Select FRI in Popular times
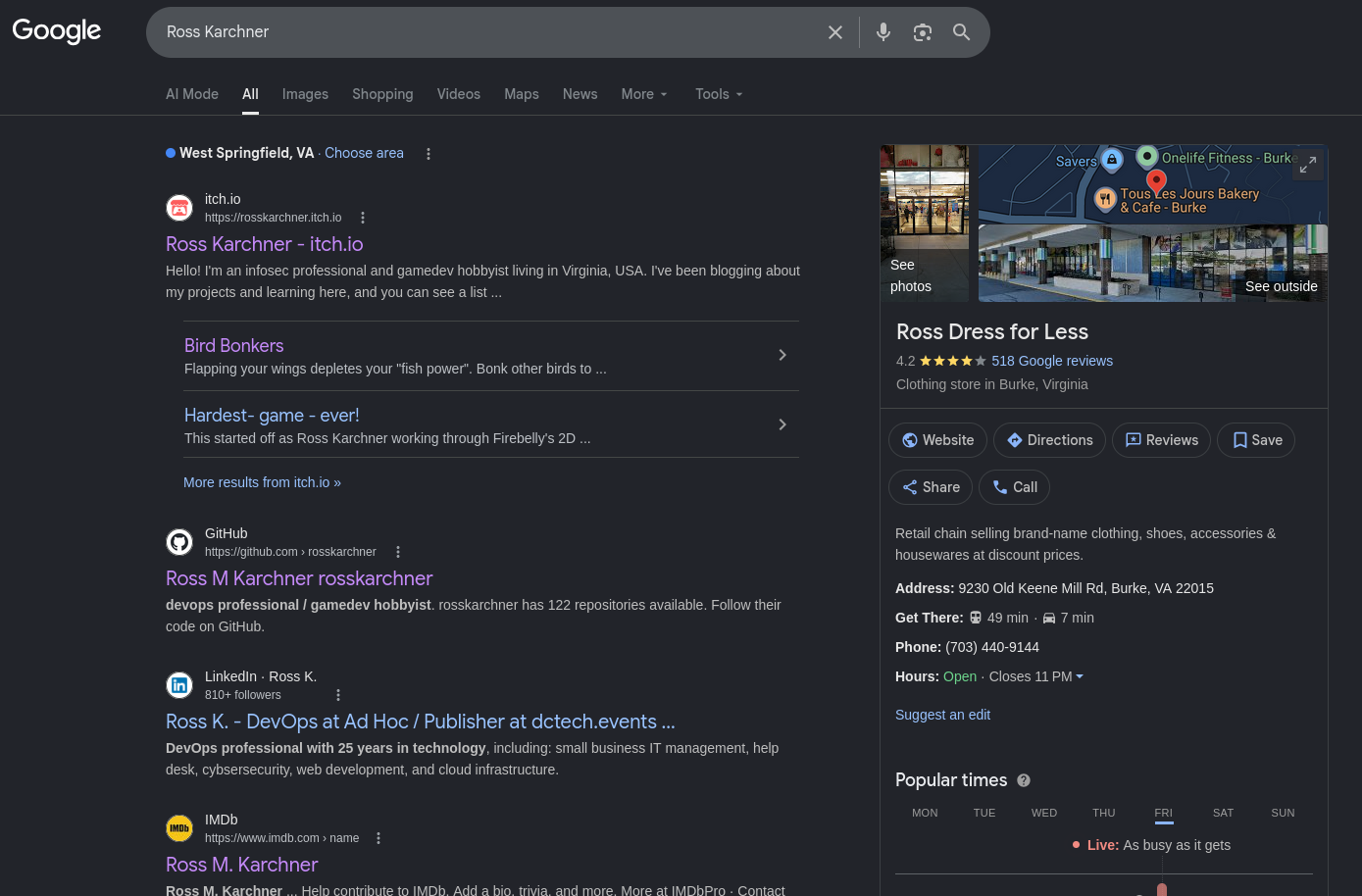 coord(1164,813)
